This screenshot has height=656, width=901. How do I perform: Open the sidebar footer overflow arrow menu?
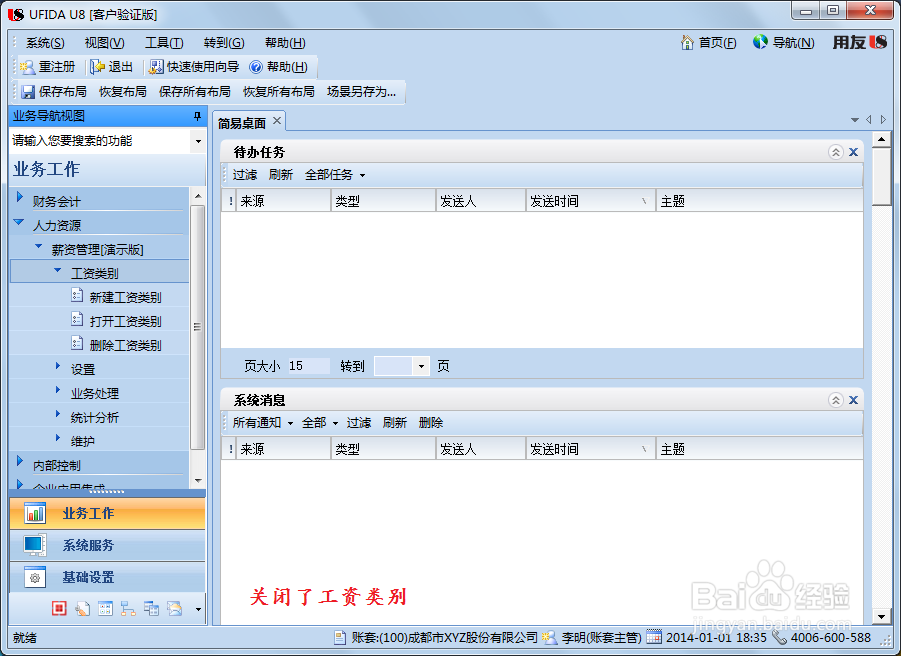tap(198, 609)
